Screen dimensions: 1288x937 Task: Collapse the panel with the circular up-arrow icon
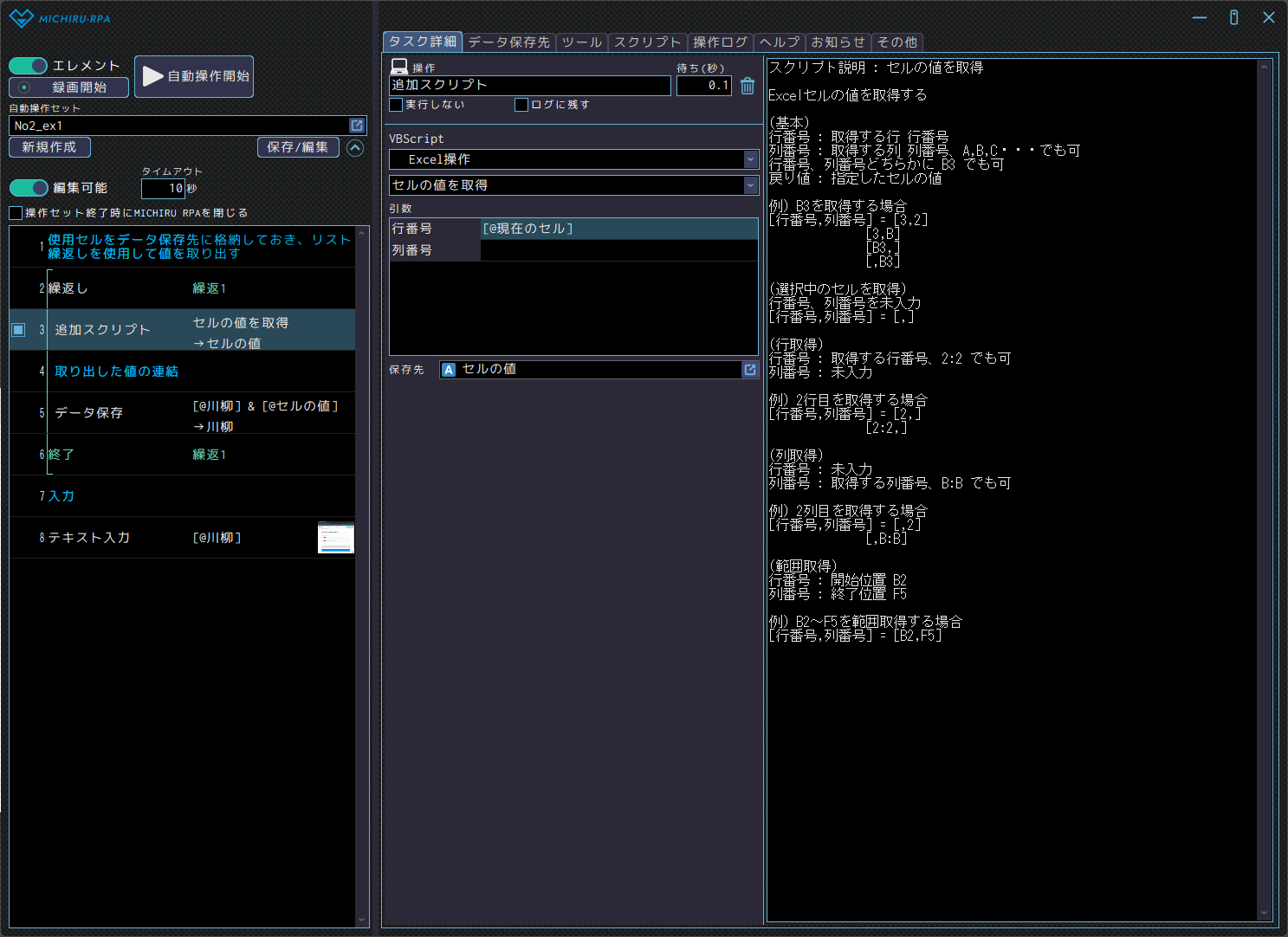pyautogui.click(x=355, y=148)
